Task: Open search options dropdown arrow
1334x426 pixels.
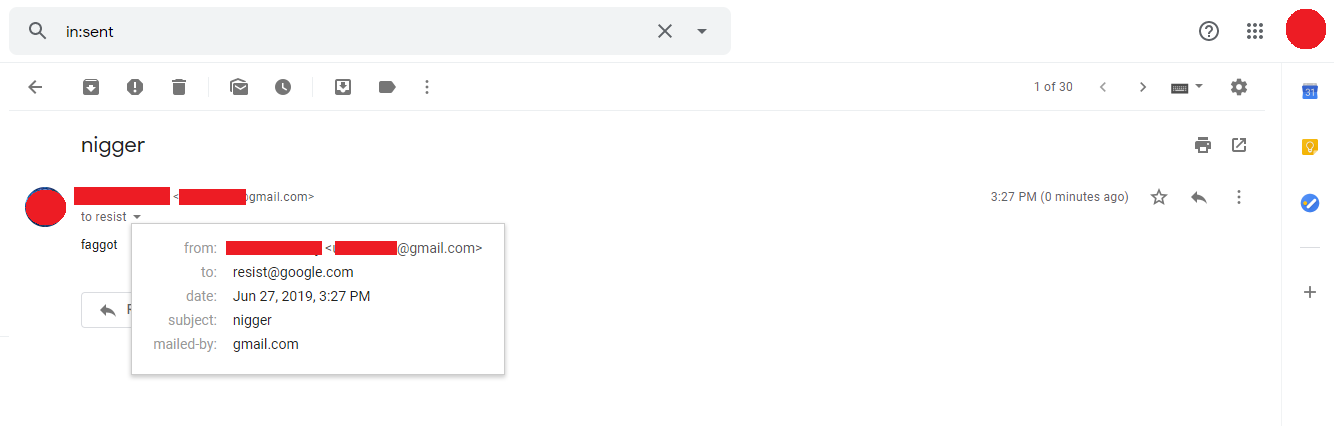Action: pos(702,31)
